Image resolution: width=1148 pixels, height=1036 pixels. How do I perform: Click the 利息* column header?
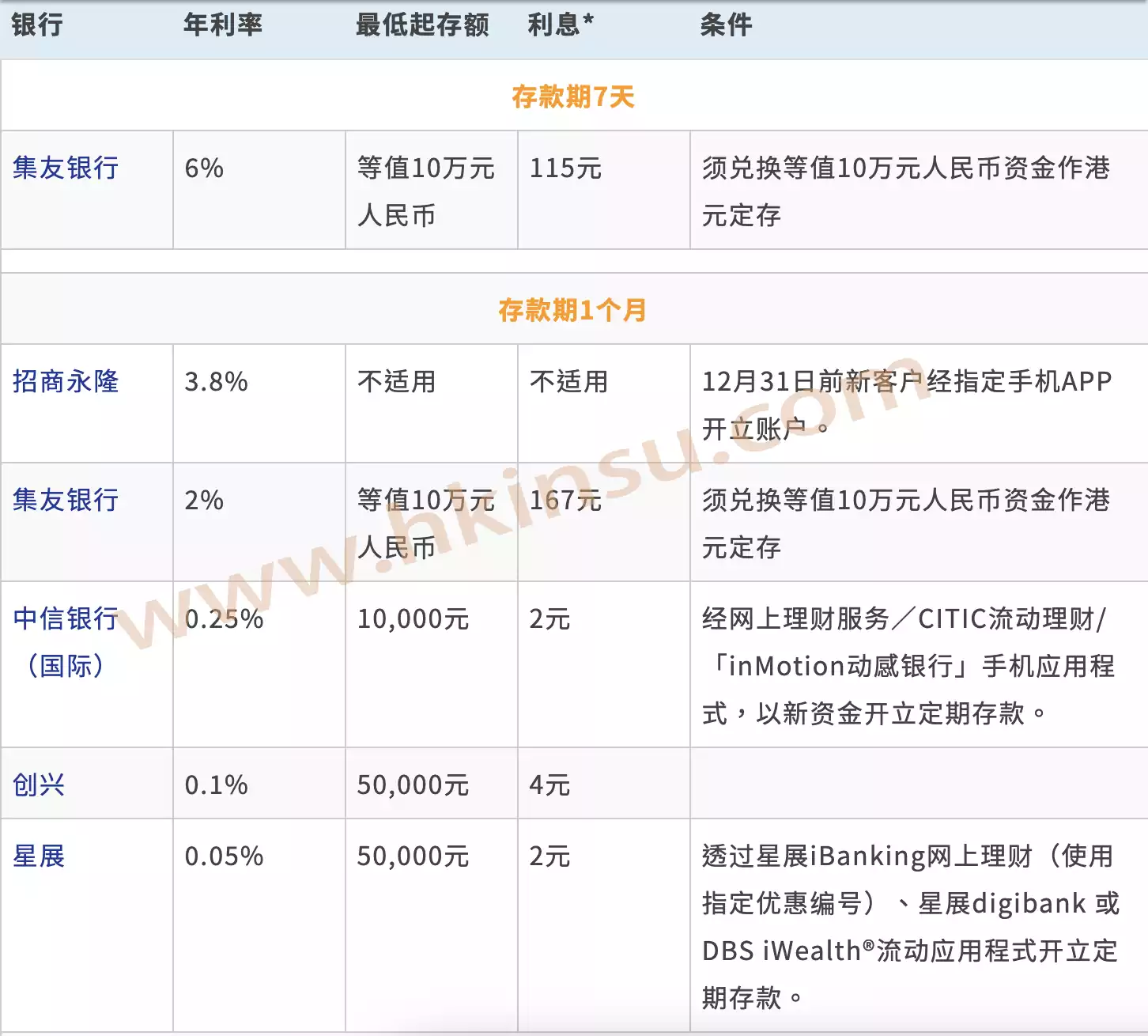tap(561, 25)
